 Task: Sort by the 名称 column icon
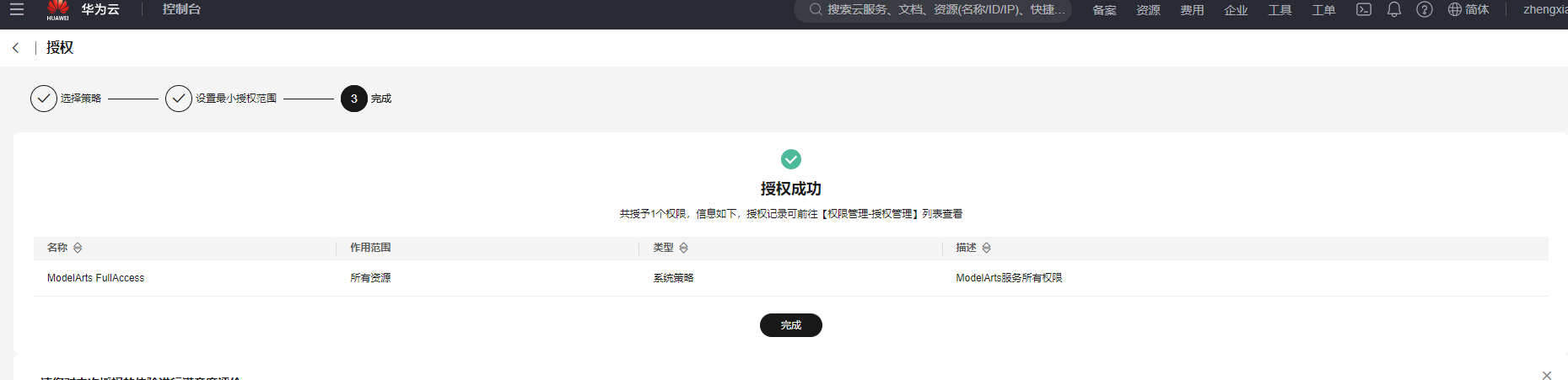click(78, 248)
